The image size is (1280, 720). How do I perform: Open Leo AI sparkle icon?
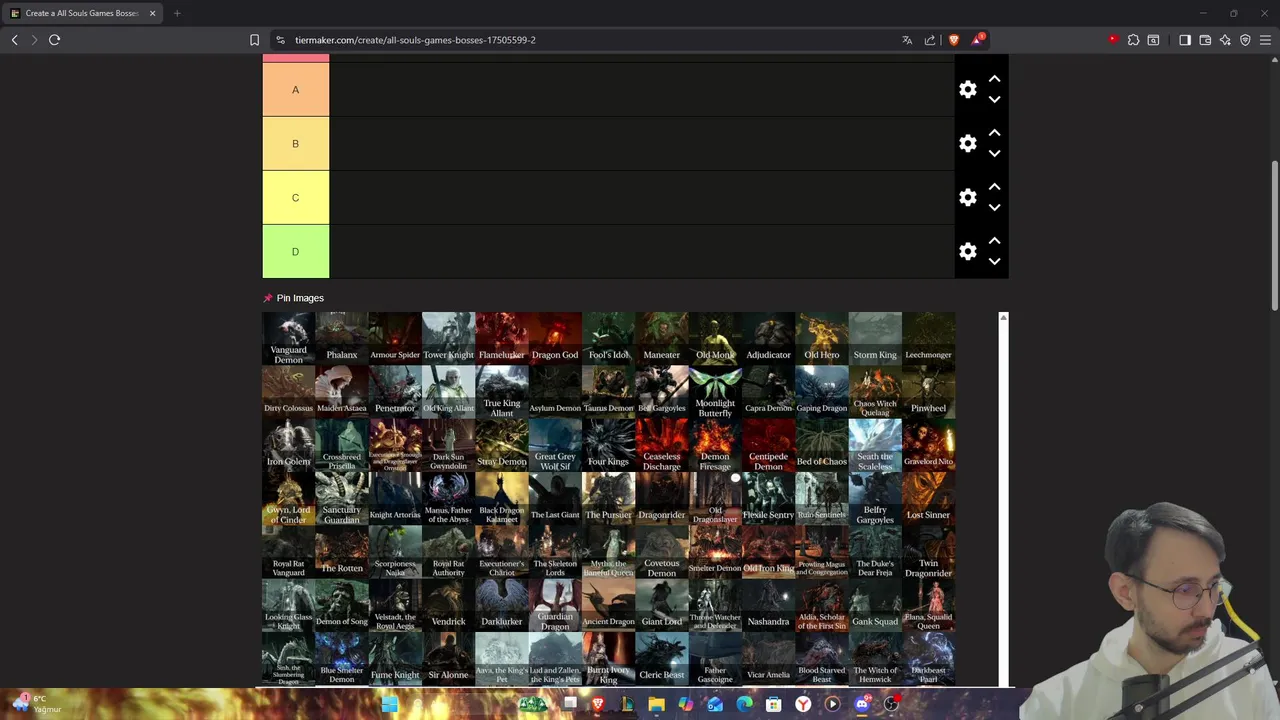click(1225, 40)
